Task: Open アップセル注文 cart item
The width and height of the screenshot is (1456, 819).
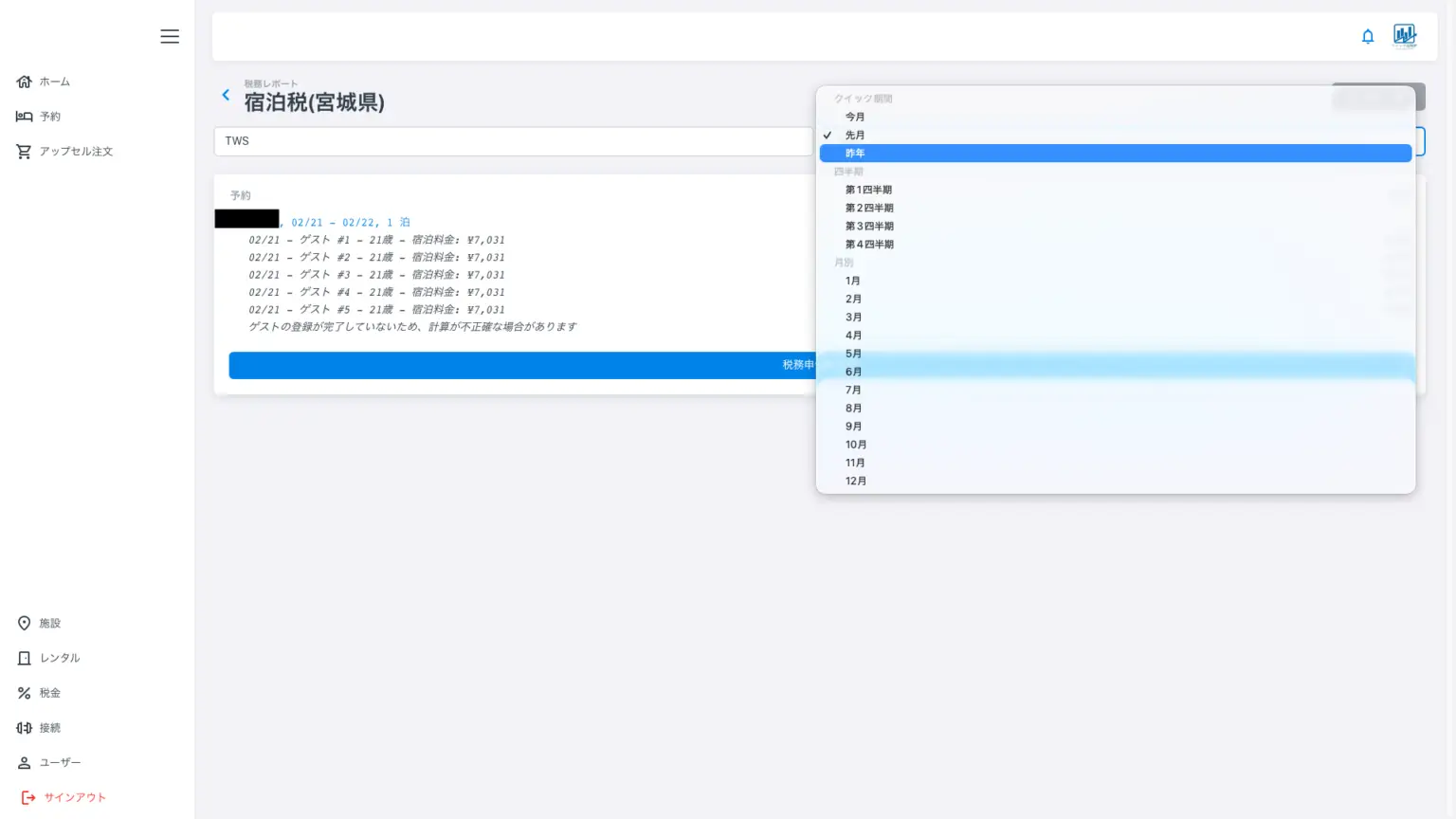Action: (64, 152)
